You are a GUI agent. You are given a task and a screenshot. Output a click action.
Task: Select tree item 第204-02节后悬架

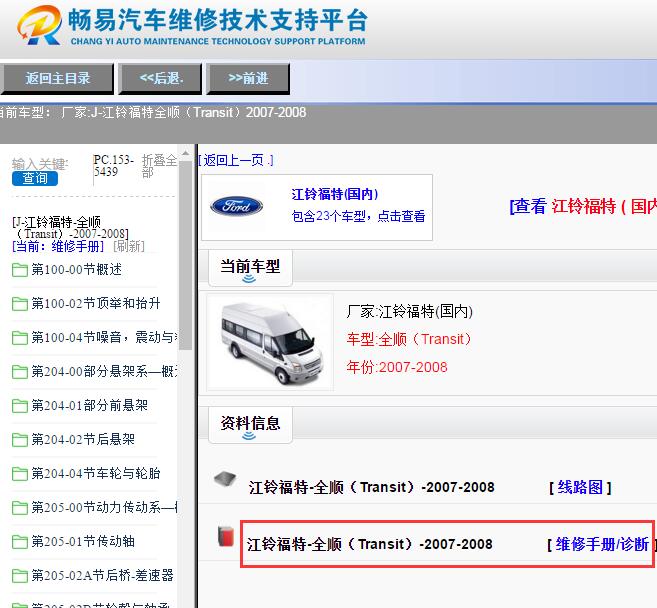(83, 439)
